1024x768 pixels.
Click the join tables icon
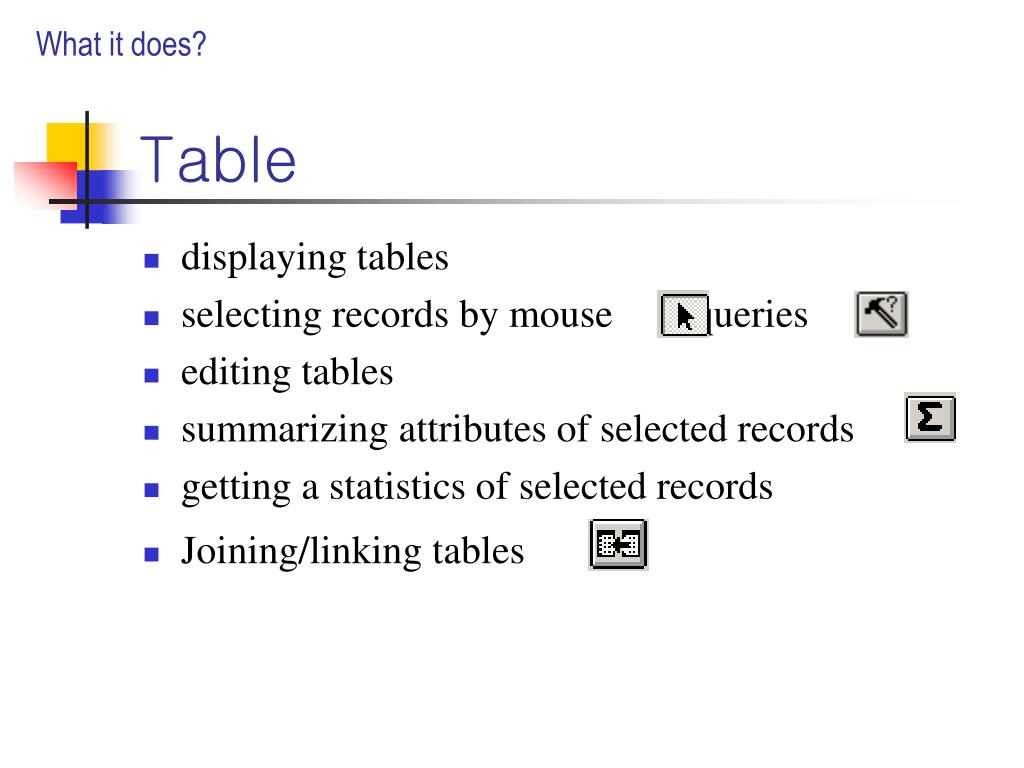(618, 545)
